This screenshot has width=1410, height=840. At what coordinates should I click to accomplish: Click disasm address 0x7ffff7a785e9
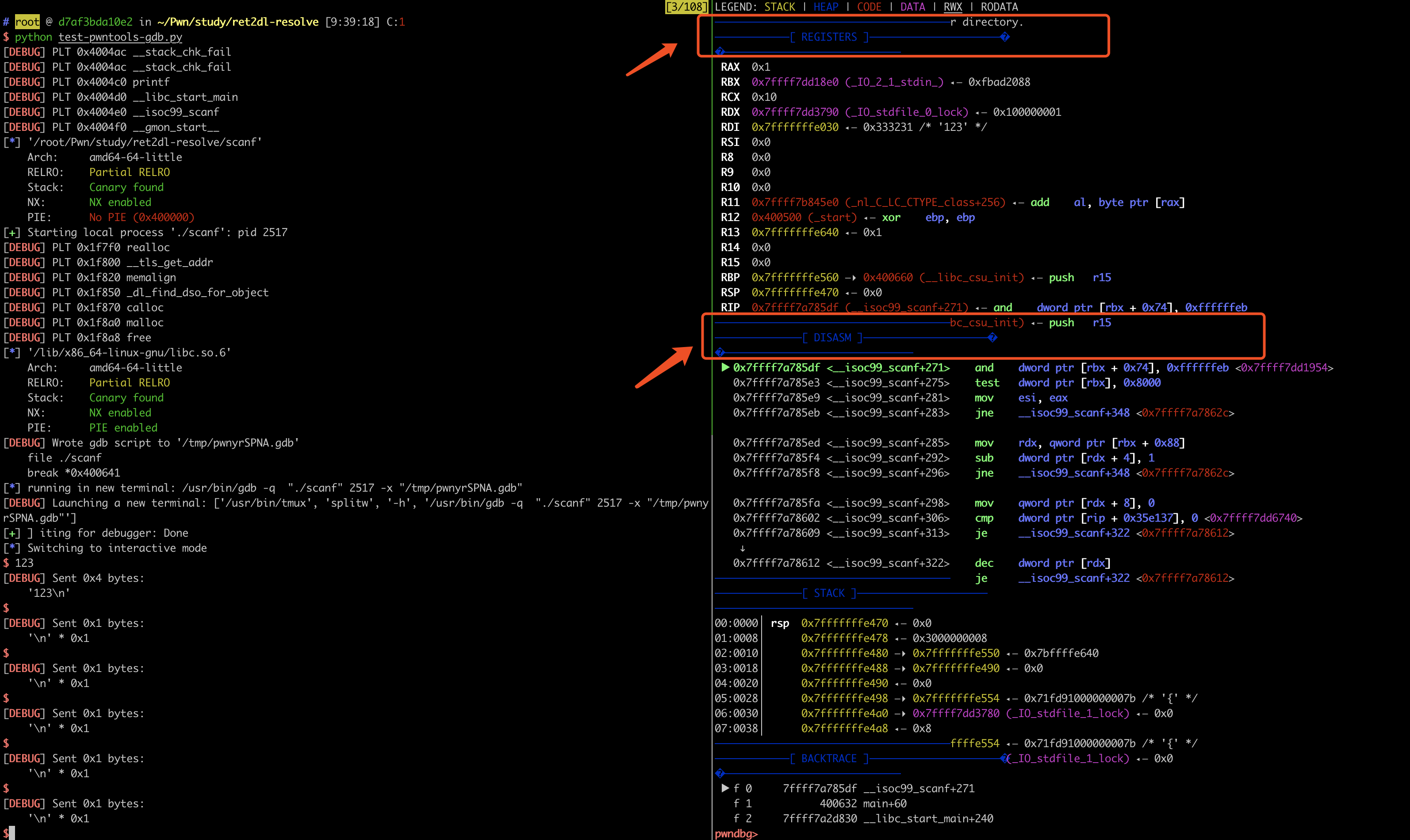tap(776, 397)
